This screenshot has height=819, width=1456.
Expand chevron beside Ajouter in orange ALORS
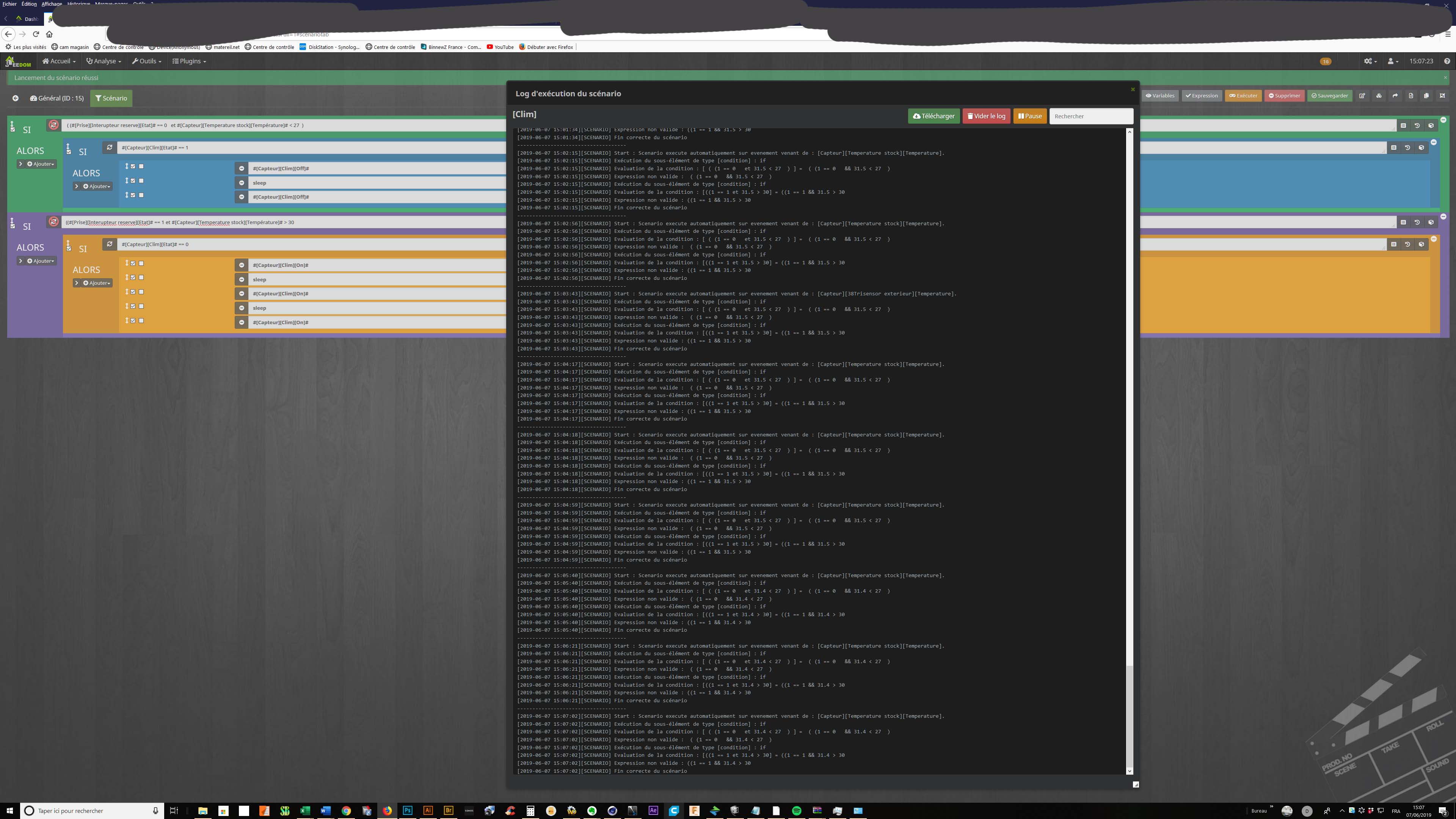[77, 282]
